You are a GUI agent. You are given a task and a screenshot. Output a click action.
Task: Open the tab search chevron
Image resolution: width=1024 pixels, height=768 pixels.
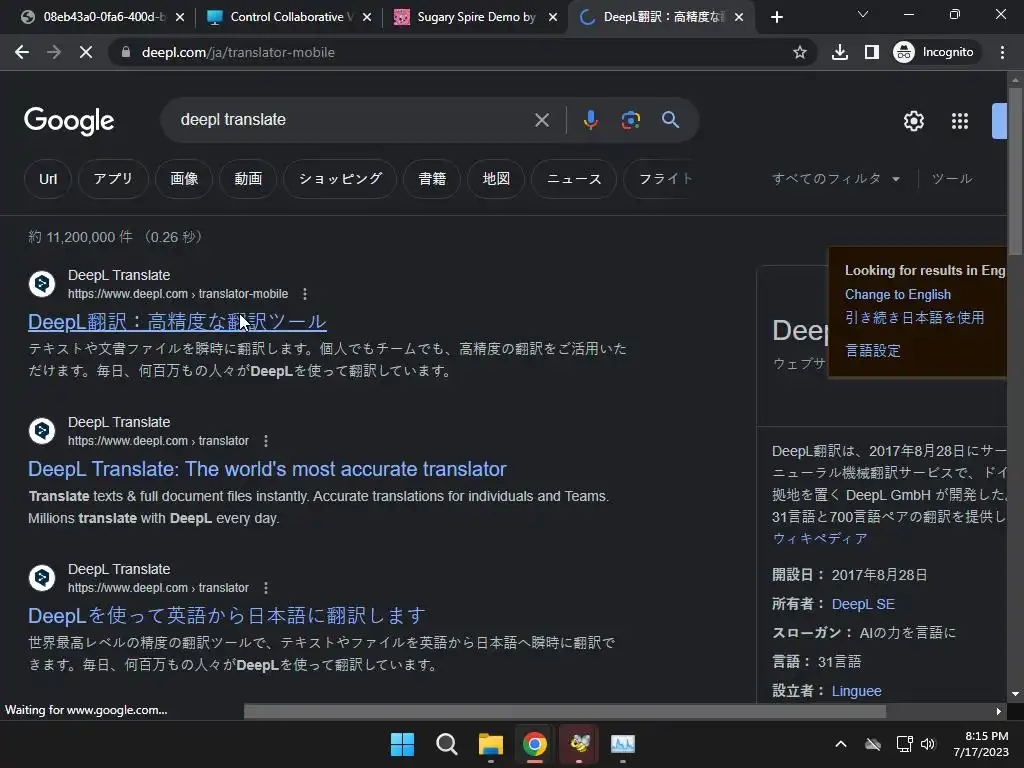point(863,14)
